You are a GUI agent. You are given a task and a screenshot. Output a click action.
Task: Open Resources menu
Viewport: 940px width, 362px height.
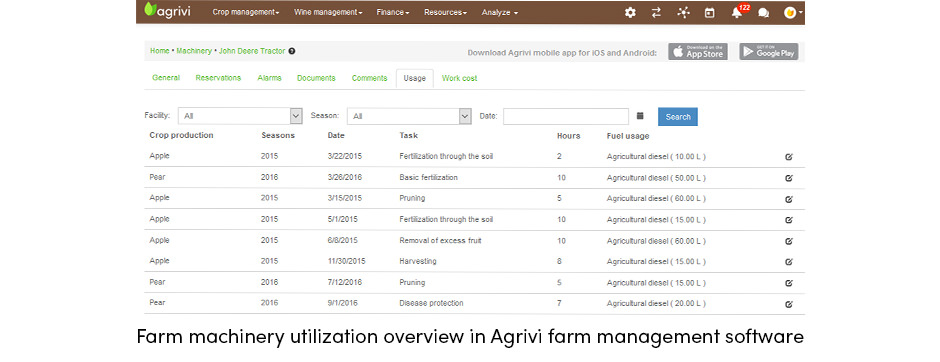(445, 12)
